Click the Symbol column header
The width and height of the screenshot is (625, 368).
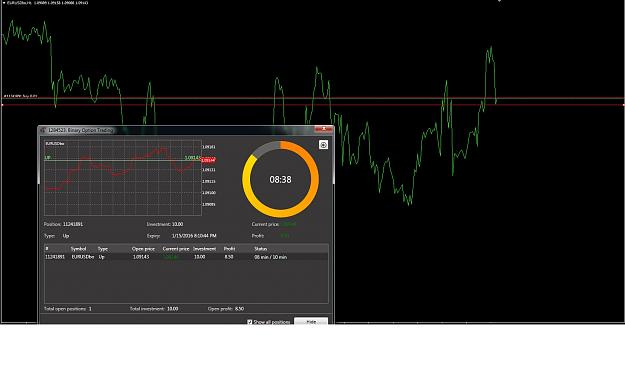78,249
